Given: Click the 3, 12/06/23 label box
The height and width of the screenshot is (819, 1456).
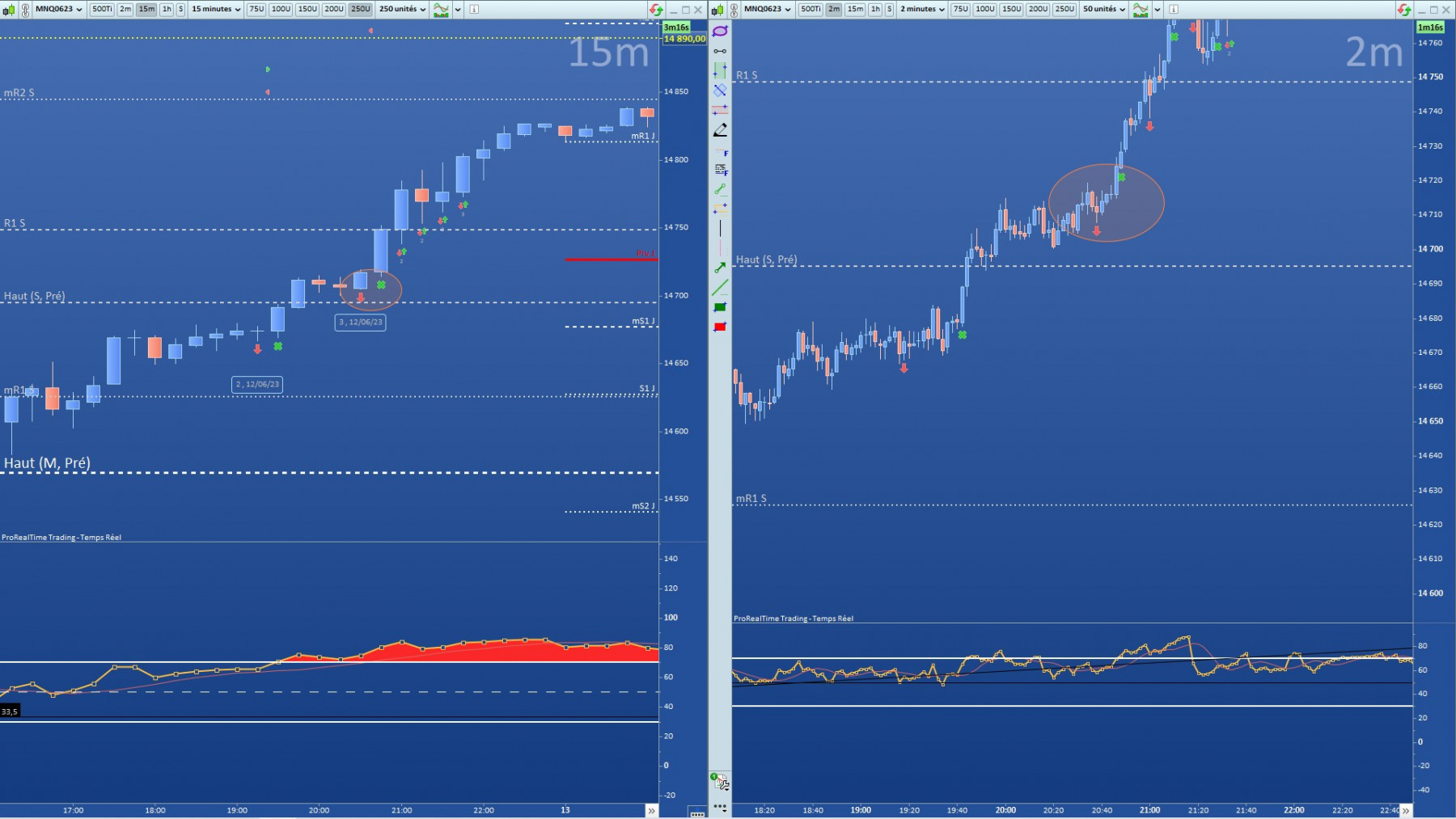Looking at the screenshot, I should pyautogui.click(x=361, y=322).
